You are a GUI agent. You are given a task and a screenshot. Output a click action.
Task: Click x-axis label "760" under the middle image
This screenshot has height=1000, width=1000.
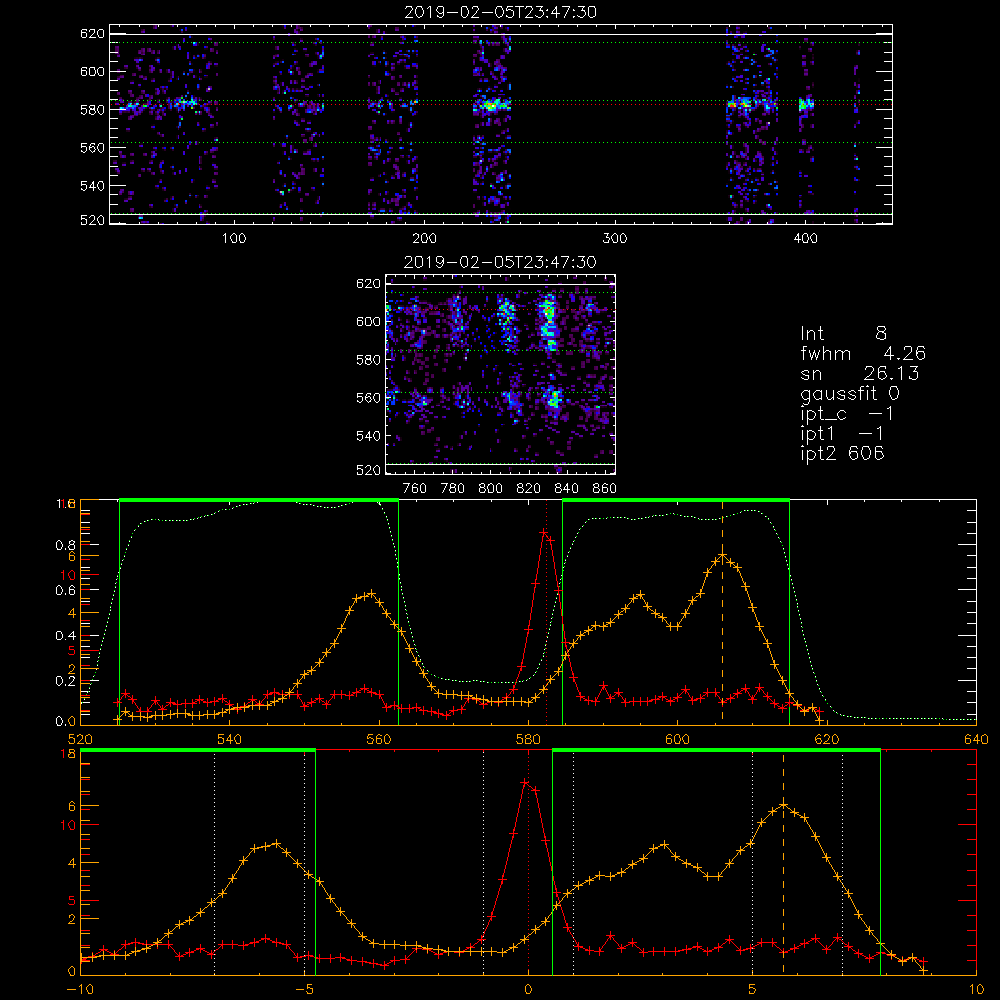pos(415,489)
